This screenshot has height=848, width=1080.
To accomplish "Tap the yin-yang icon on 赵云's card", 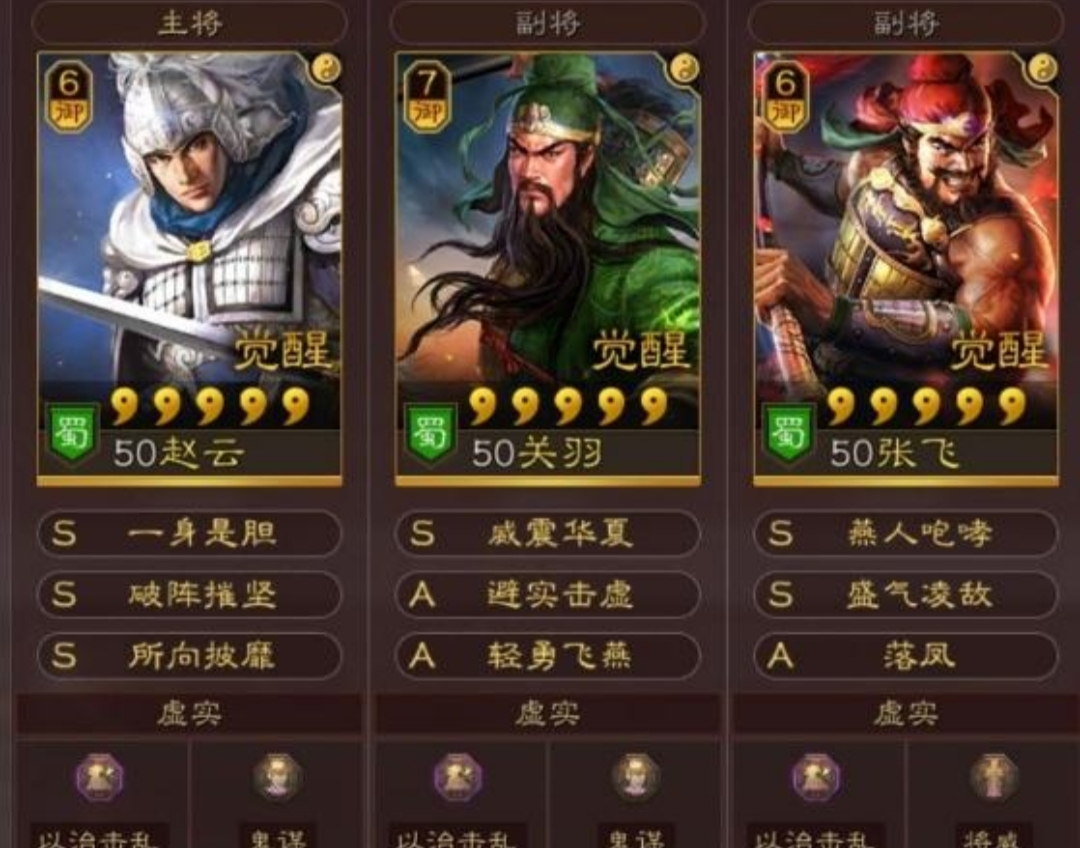I will [326, 69].
